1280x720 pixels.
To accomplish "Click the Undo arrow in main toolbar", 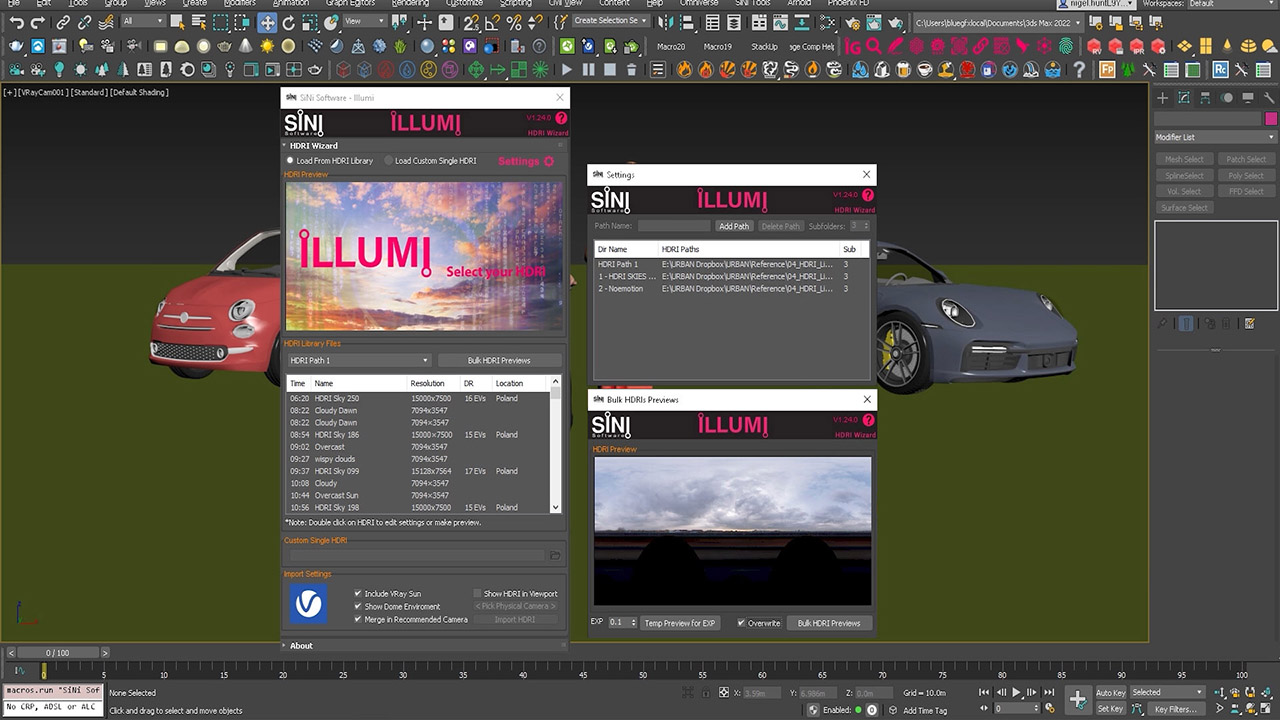I will 16,22.
